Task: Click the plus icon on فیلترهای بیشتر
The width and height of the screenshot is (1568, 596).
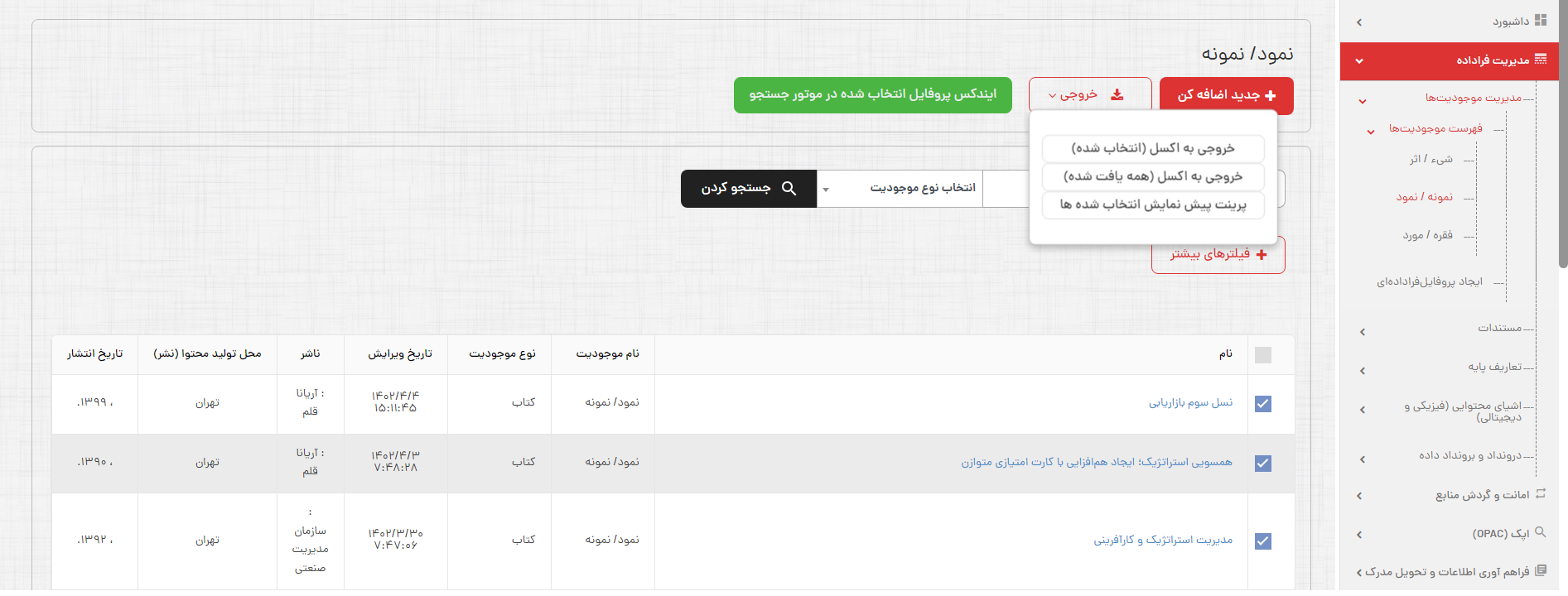Action: pos(1262,255)
